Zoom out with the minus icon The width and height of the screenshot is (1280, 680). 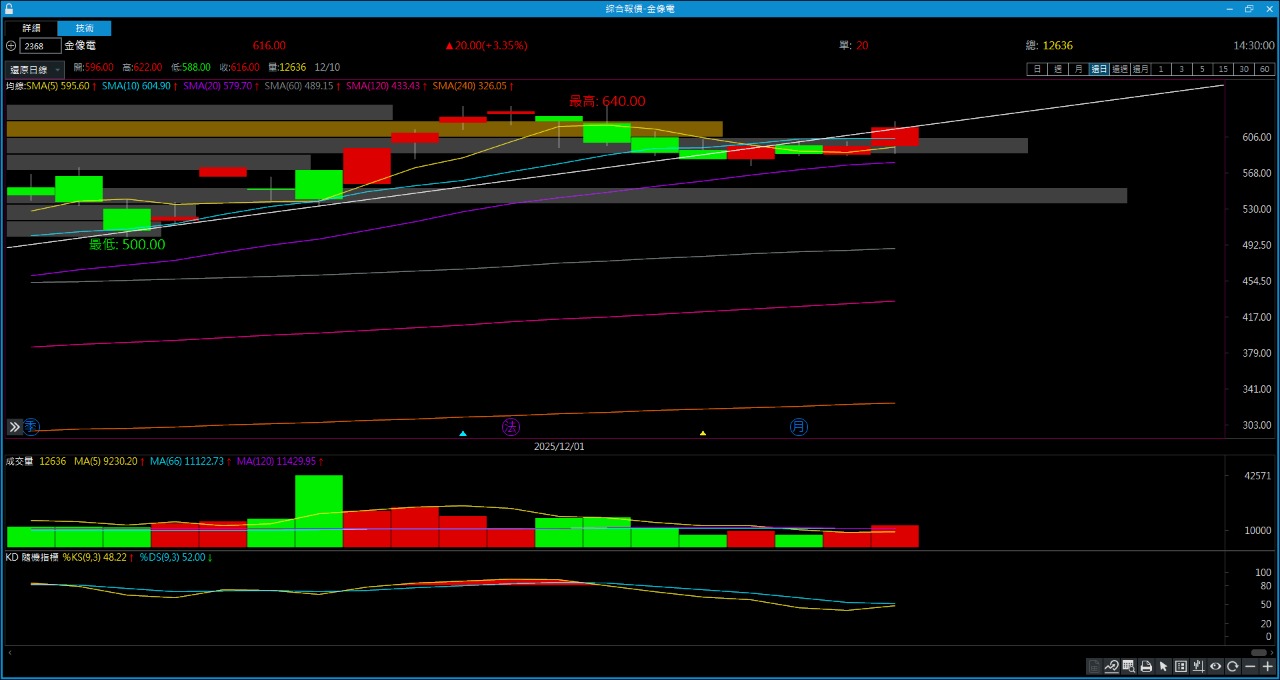point(1250,666)
